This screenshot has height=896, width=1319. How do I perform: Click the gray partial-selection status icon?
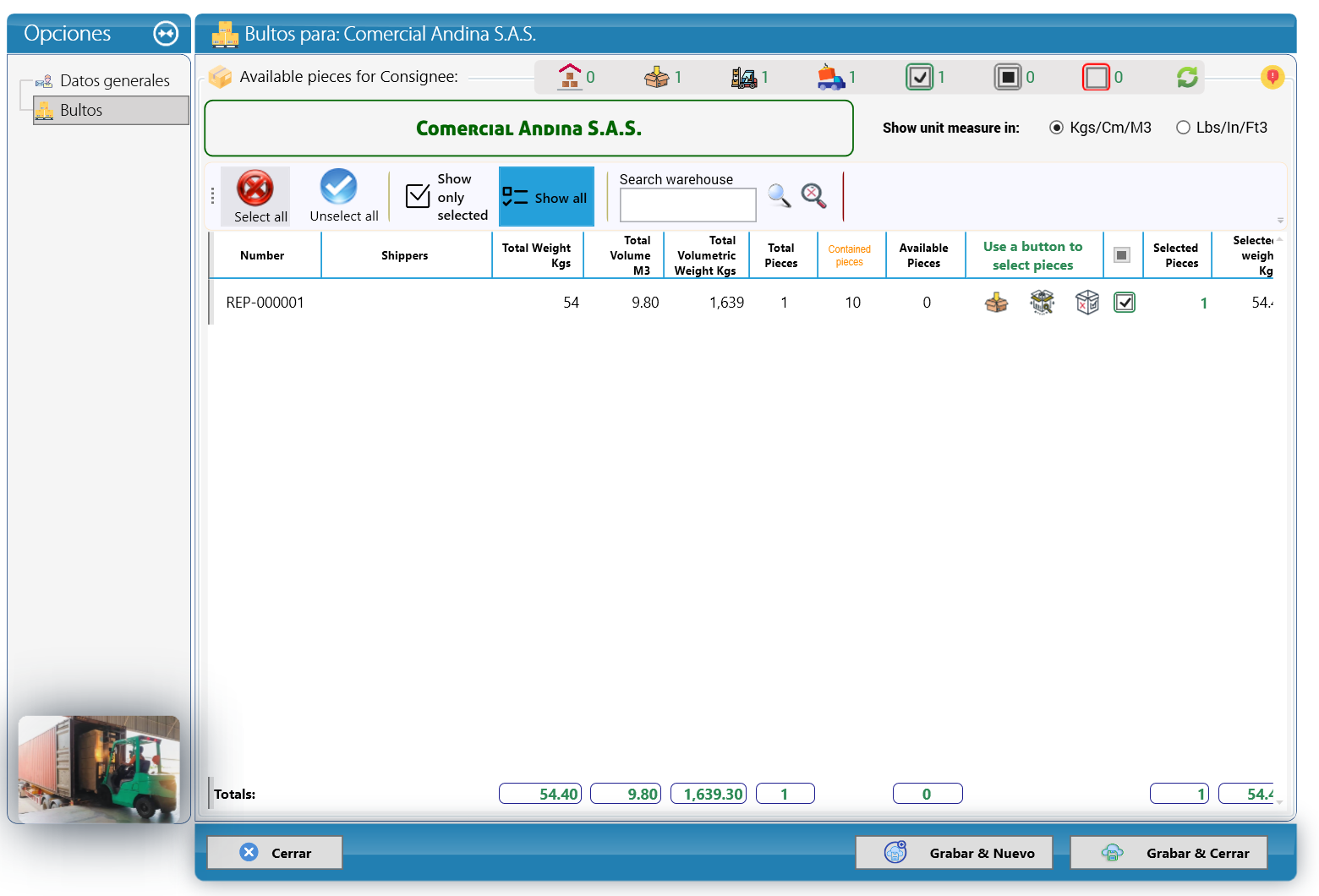pos(1008,78)
